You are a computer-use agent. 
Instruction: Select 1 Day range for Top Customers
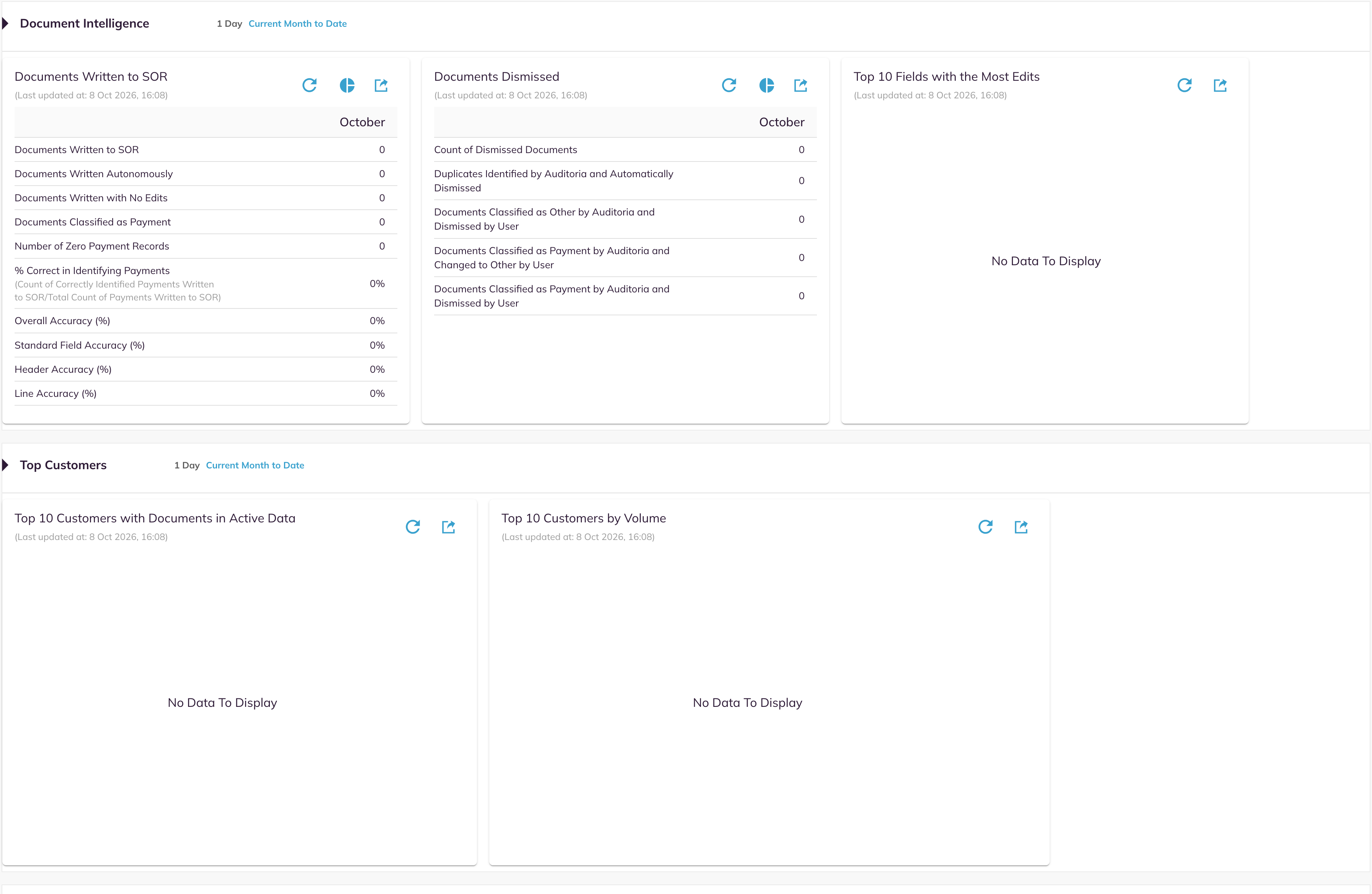point(187,465)
